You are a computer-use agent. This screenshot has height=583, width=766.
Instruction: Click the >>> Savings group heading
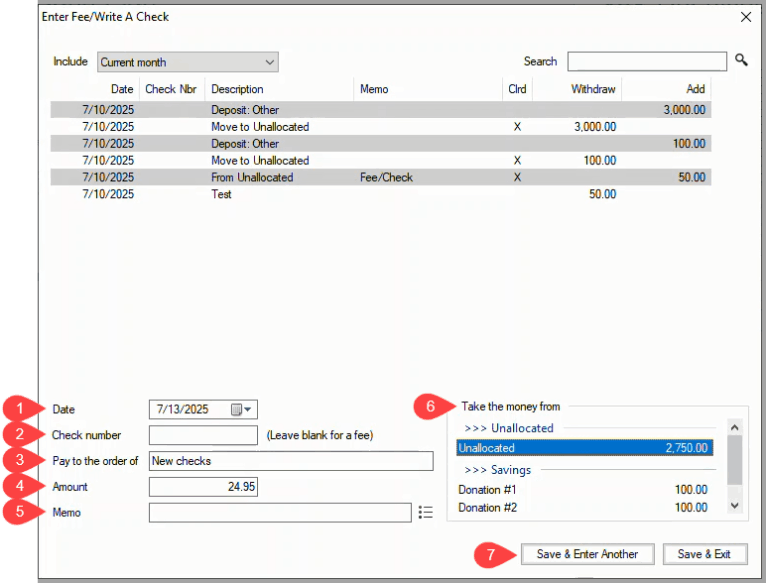(498, 470)
